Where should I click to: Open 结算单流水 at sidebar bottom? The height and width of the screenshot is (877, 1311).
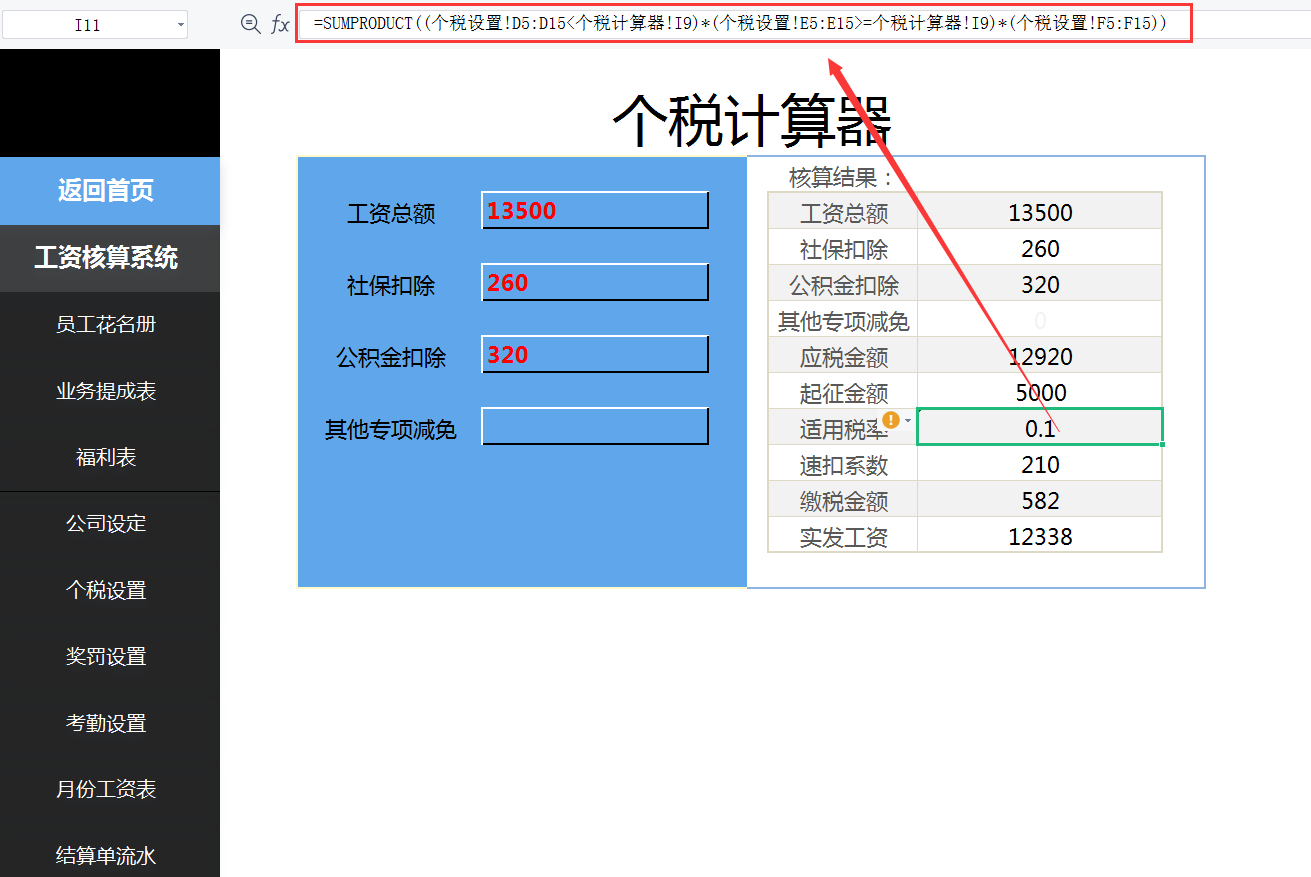pyautogui.click(x=108, y=855)
